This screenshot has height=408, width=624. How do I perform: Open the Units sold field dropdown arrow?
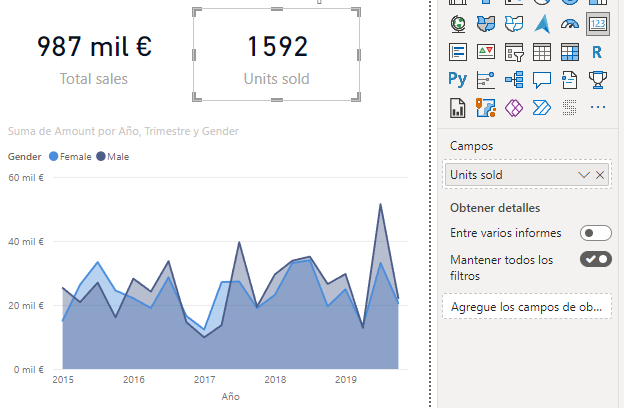(x=584, y=175)
